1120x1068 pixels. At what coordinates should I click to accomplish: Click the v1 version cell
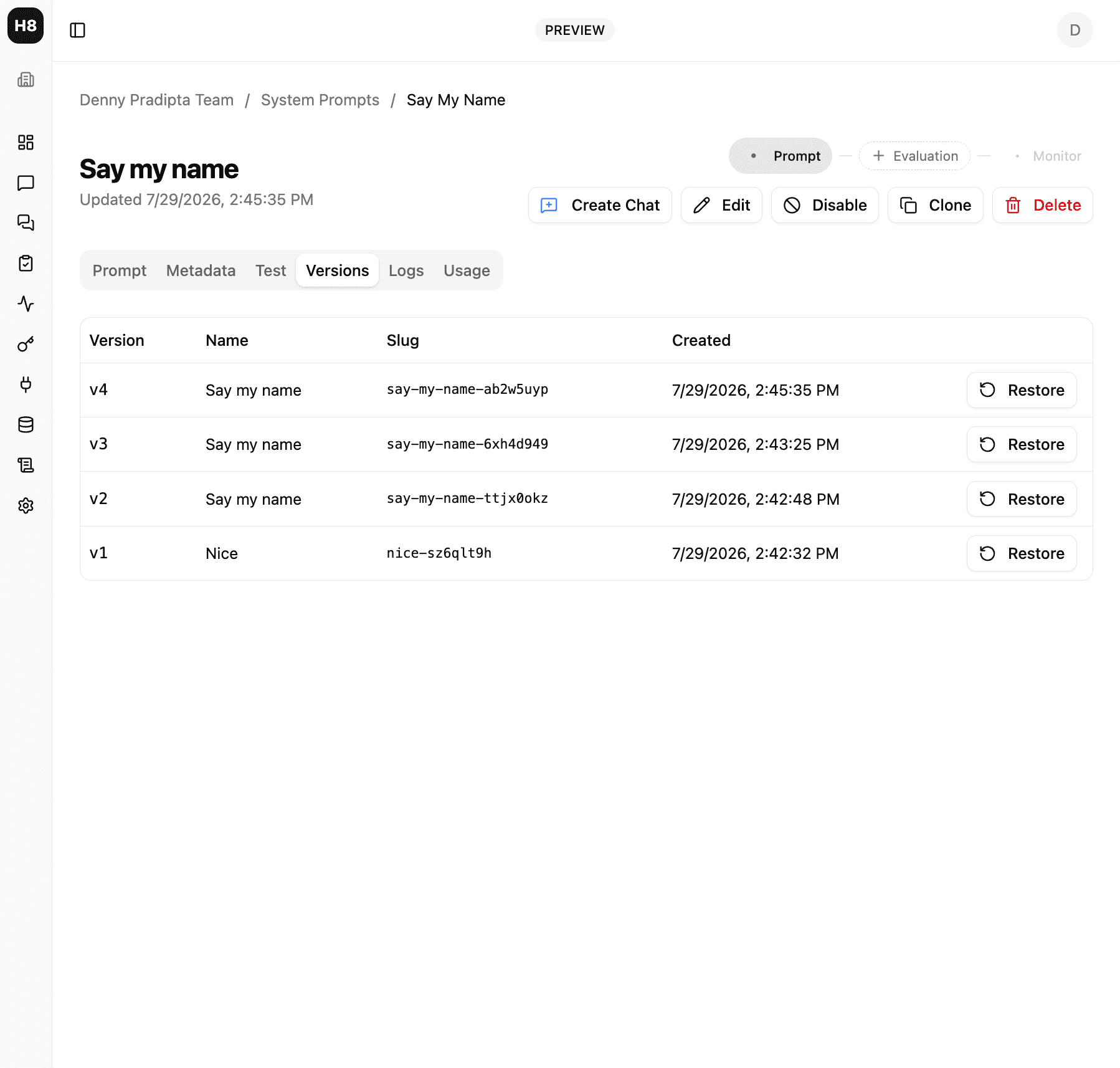[x=98, y=553]
